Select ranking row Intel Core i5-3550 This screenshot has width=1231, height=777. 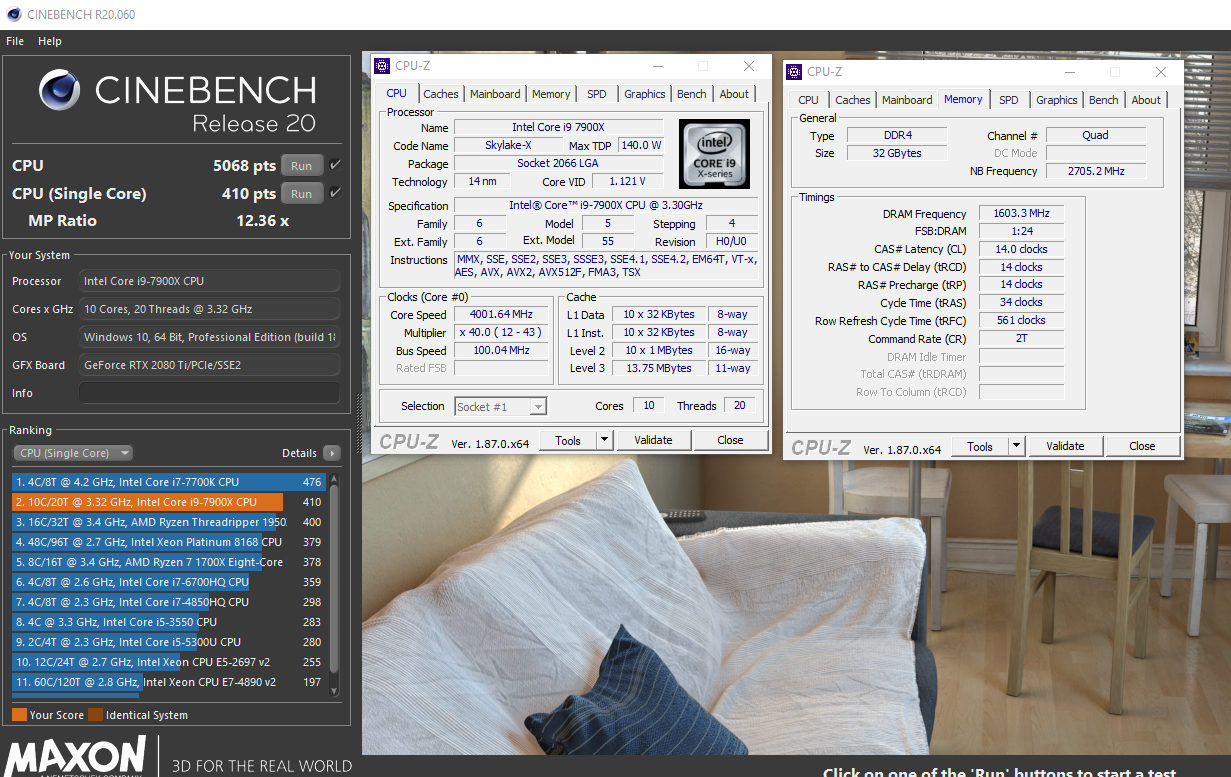[x=169, y=622]
